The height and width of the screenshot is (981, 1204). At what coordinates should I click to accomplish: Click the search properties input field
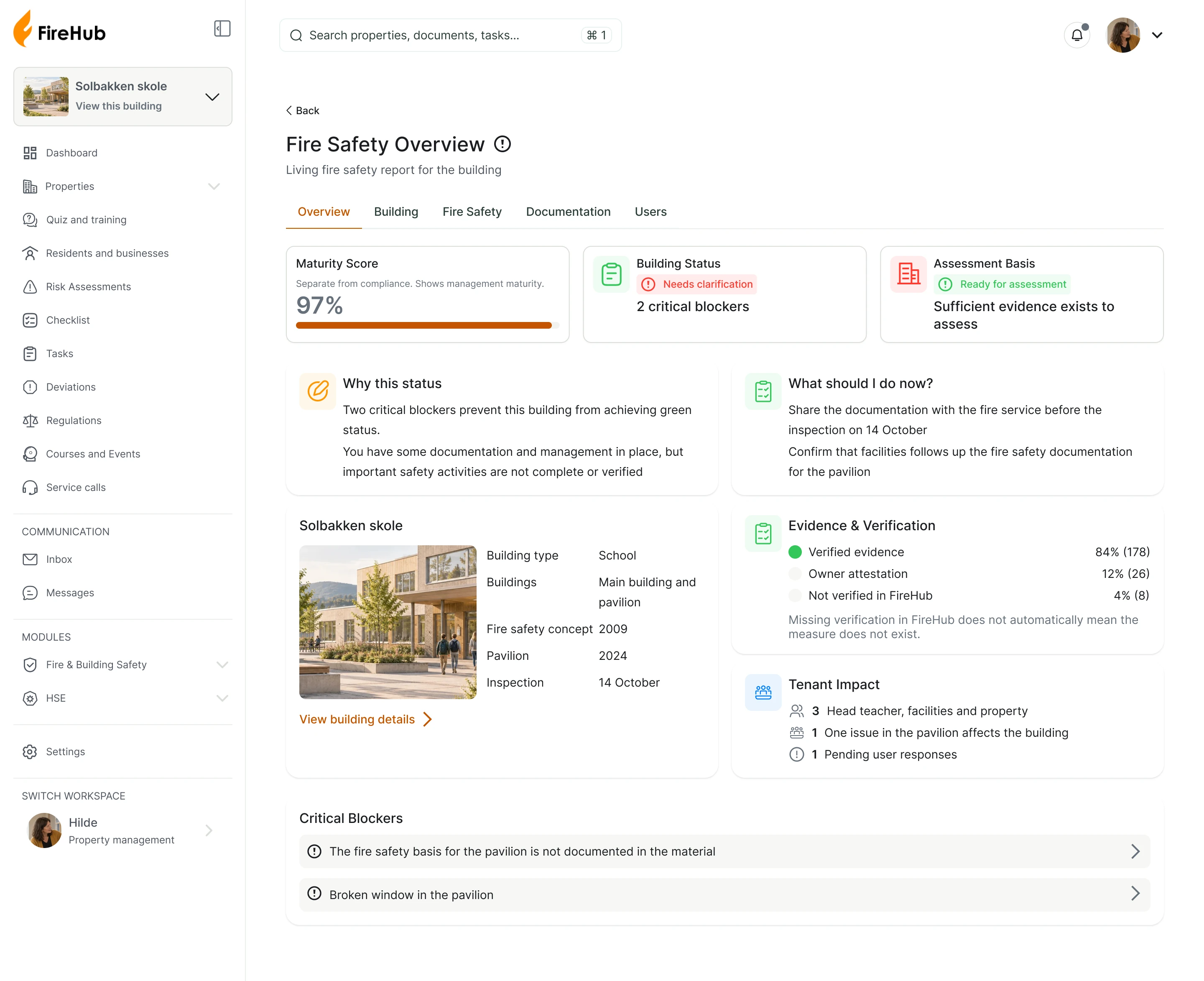coord(450,35)
